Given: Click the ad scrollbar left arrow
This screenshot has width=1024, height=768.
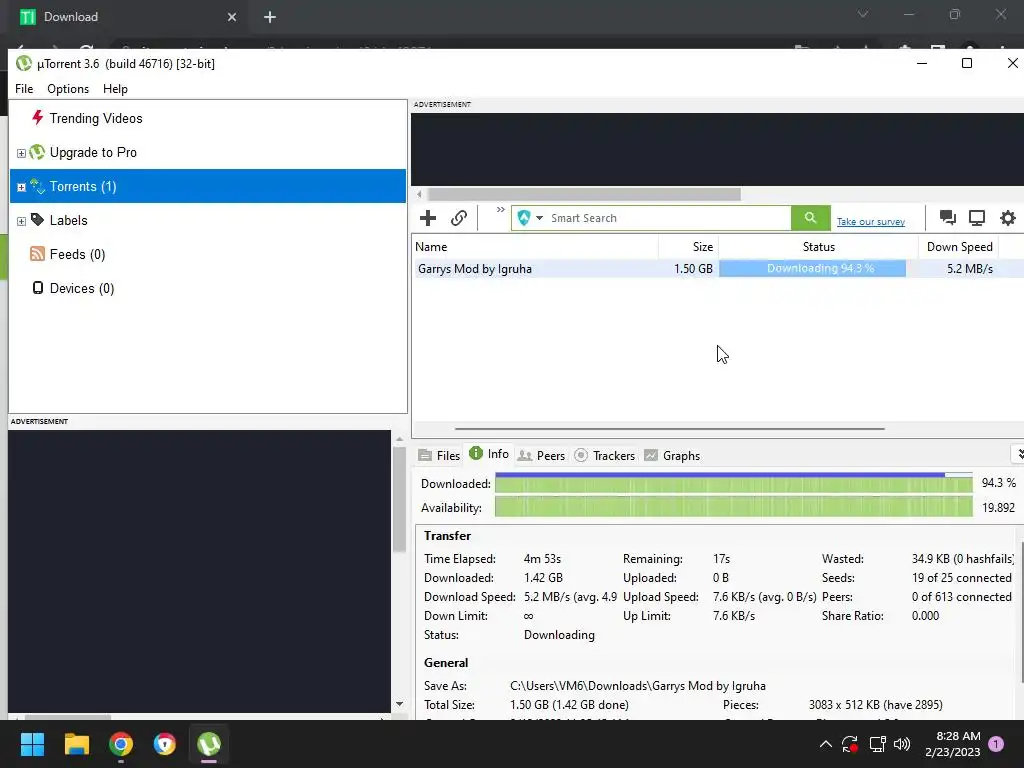Looking at the screenshot, I should (419, 195).
